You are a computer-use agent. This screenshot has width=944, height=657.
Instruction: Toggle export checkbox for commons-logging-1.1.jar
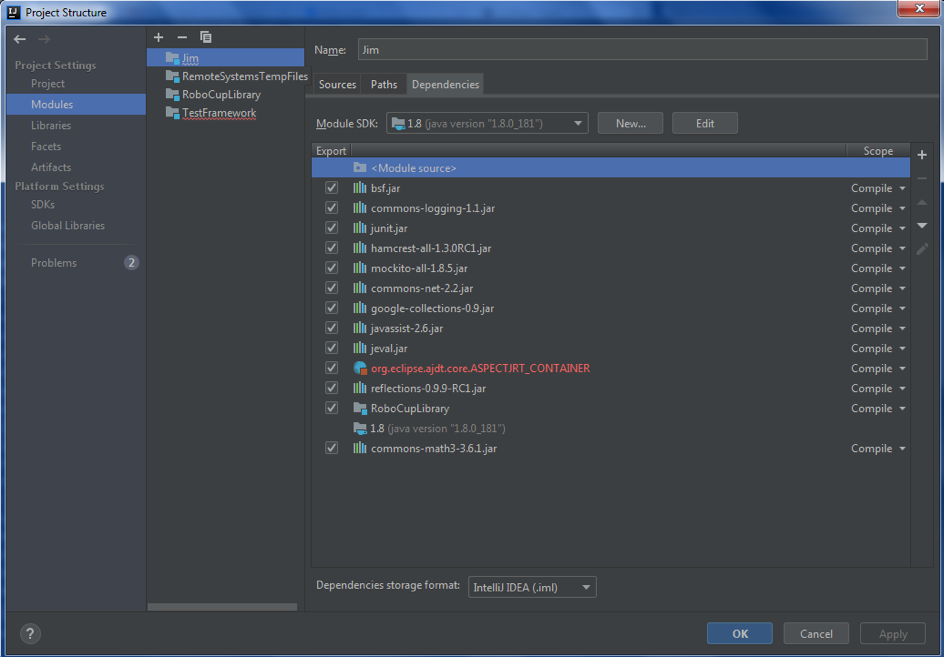point(331,208)
